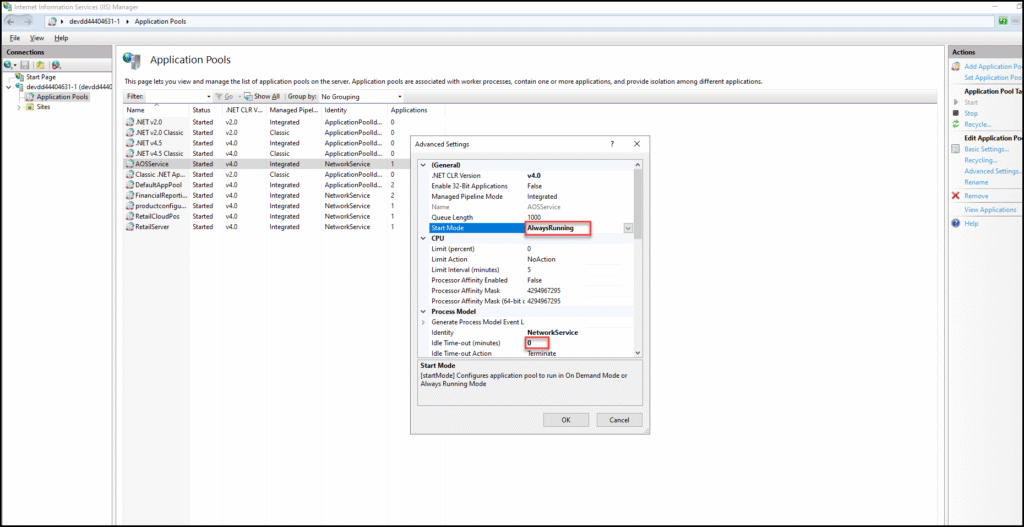Click the Go filter funnel icon
Screen dimensions: 1024x527
click(219, 97)
